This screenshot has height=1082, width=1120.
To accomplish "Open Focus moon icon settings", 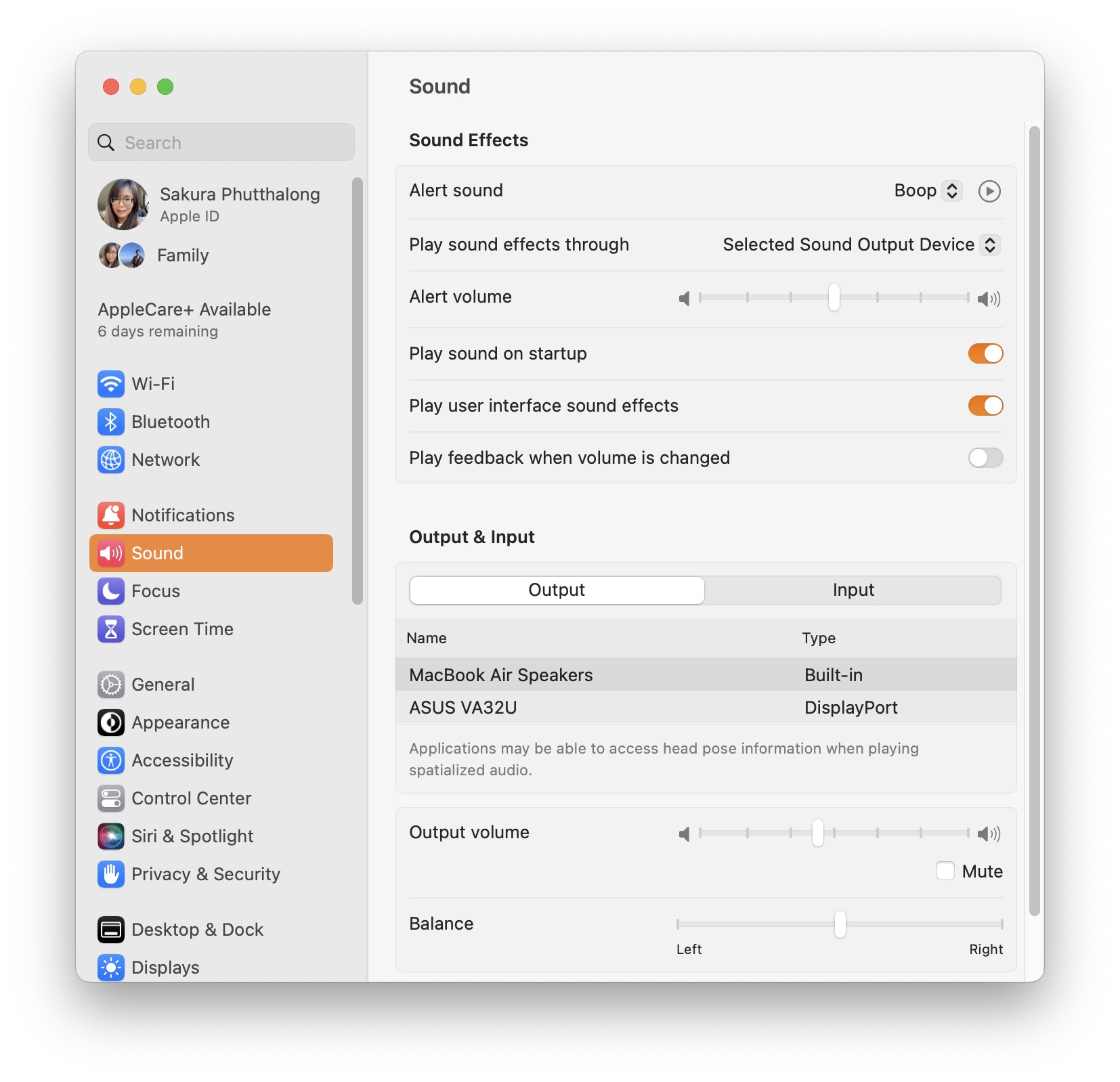I will click(x=111, y=591).
